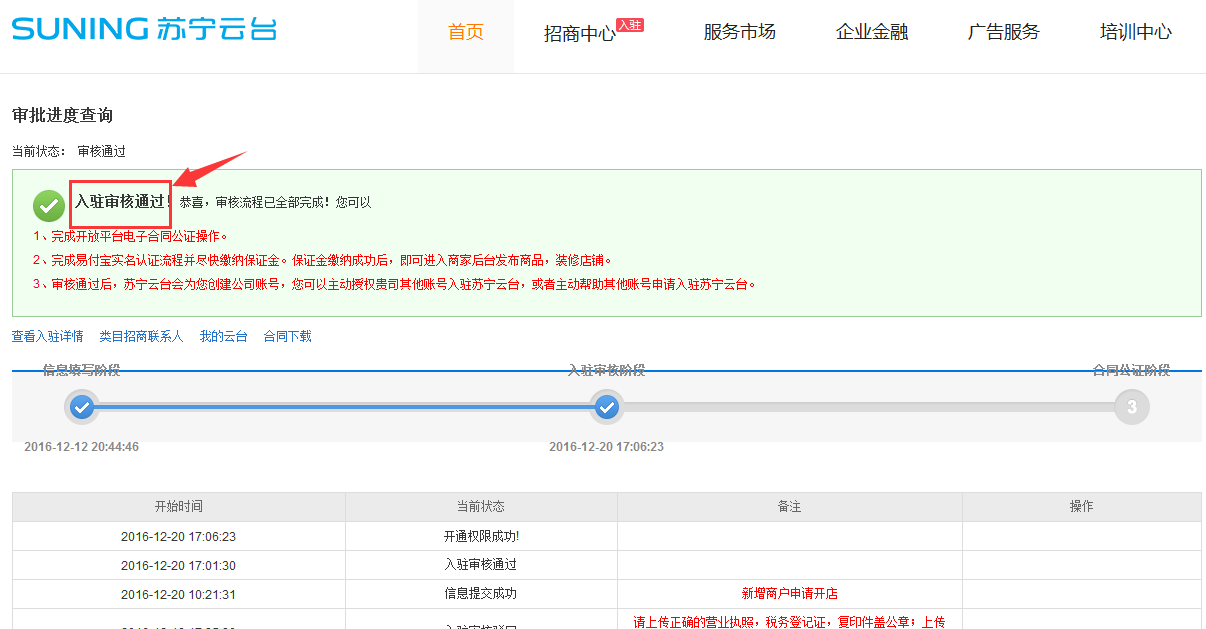
Task: Click the 2016-12-20 17:01:30 table cell
Action: coord(179,565)
